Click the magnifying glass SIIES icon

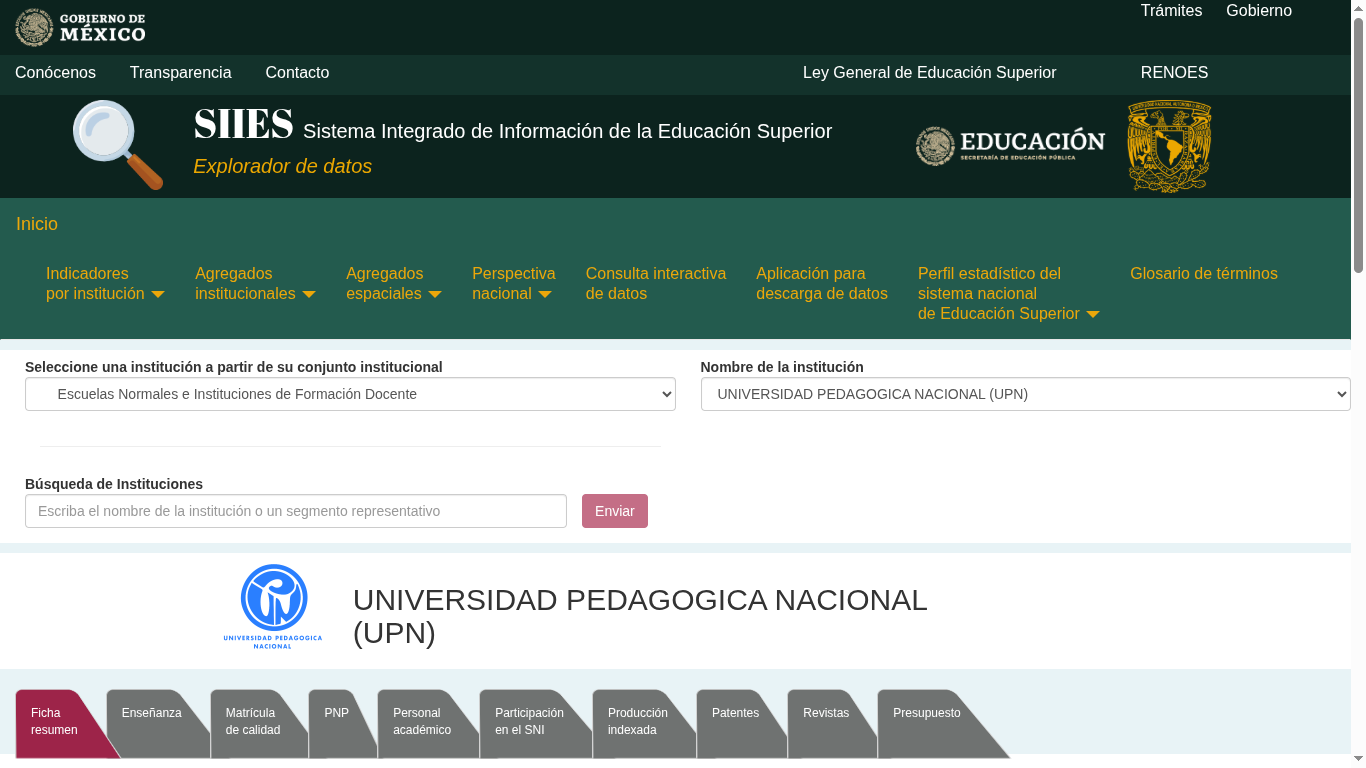point(117,145)
